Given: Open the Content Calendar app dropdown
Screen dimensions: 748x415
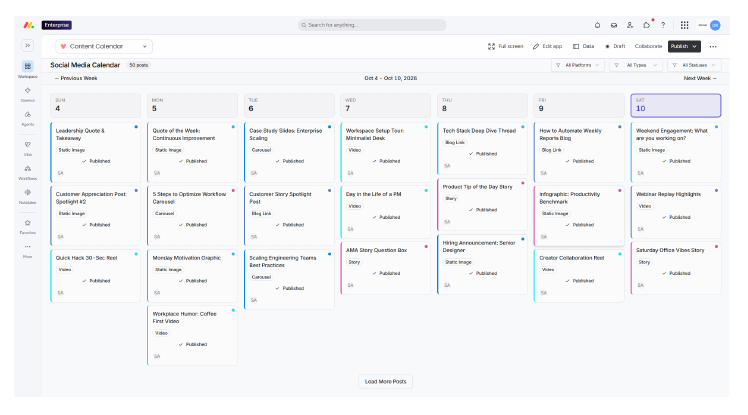Looking at the screenshot, I should pyautogui.click(x=104, y=46).
